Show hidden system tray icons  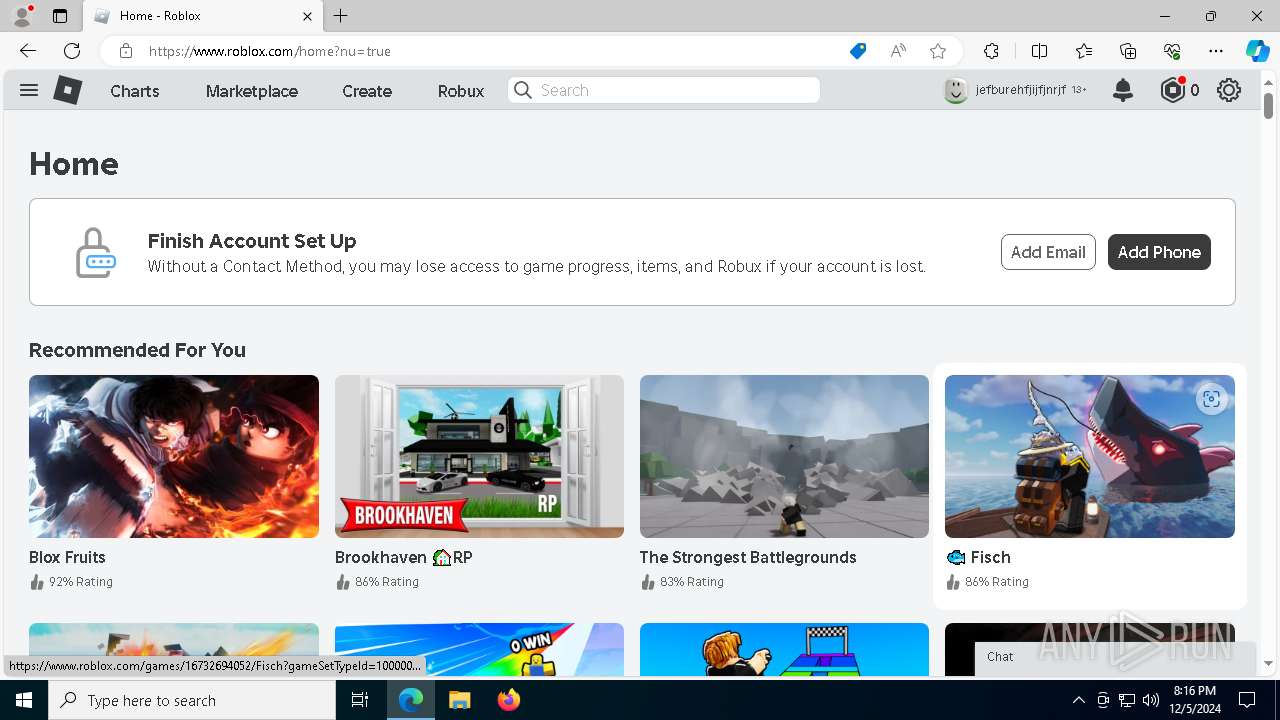(1078, 700)
